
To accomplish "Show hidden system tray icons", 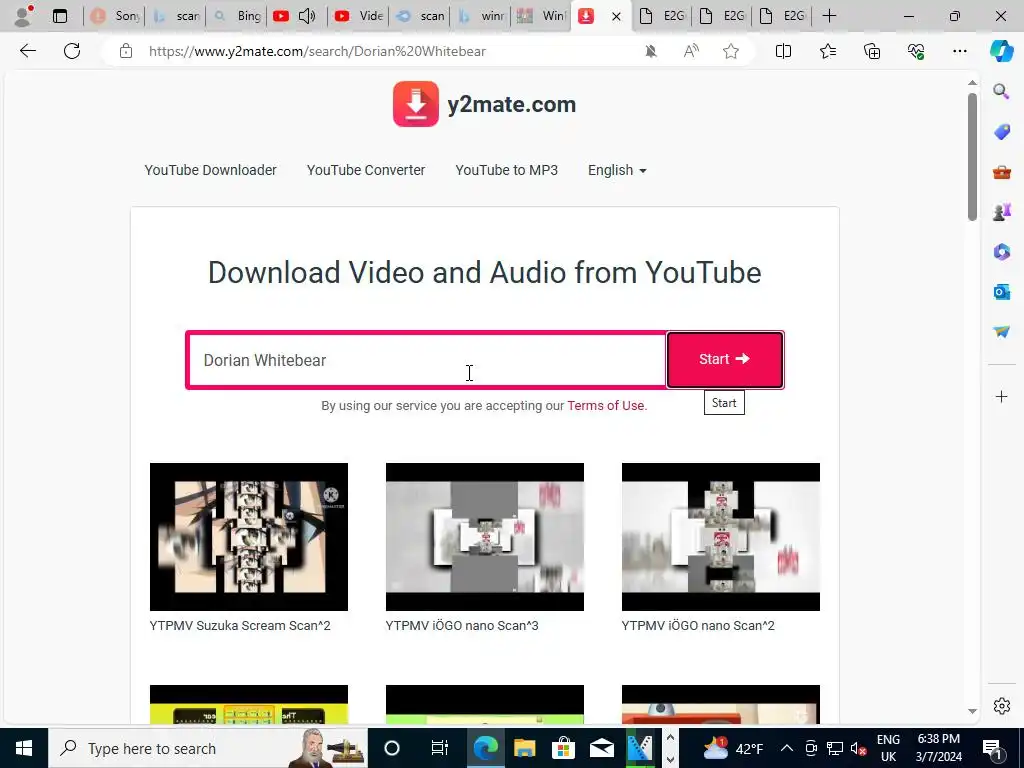I will pyautogui.click(x=786, y=748).
